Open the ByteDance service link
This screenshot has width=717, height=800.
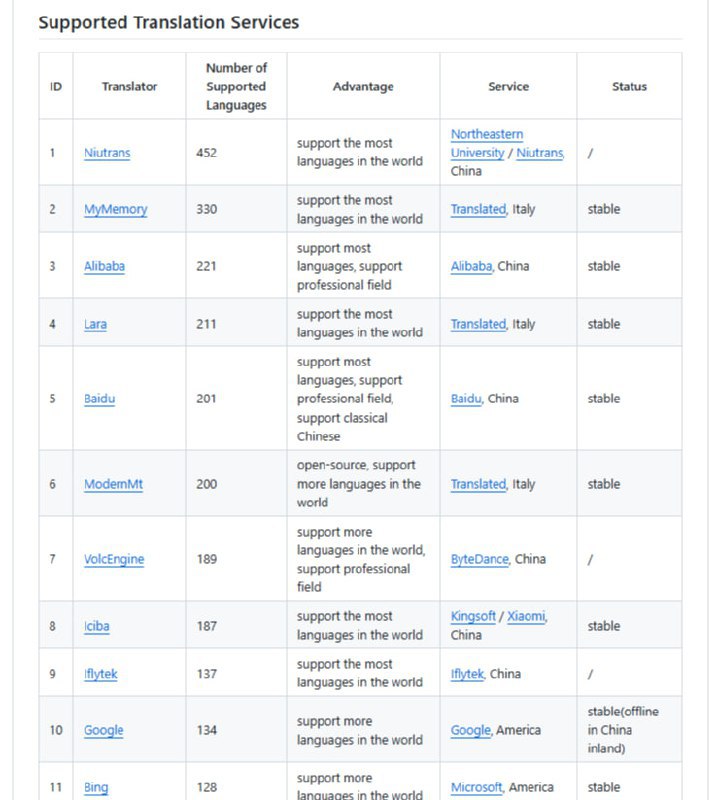click(x=479, y=559)
